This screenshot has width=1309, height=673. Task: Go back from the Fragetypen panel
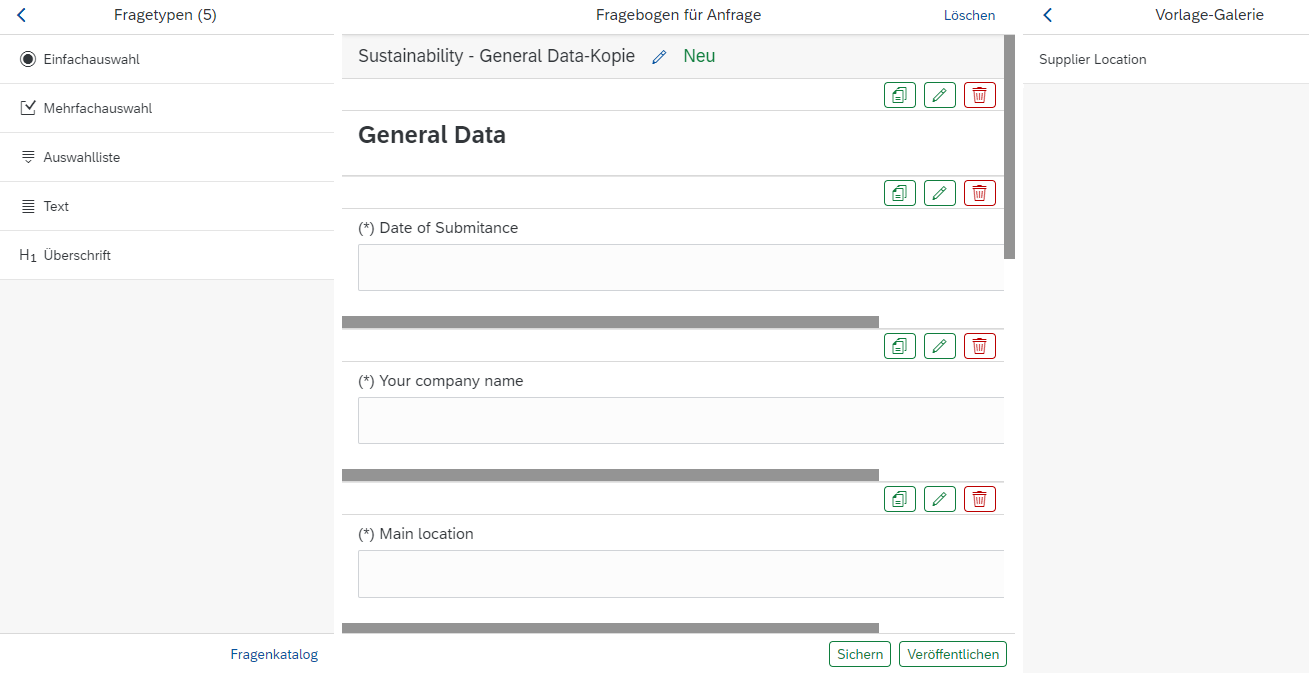[x=22, y=15]
